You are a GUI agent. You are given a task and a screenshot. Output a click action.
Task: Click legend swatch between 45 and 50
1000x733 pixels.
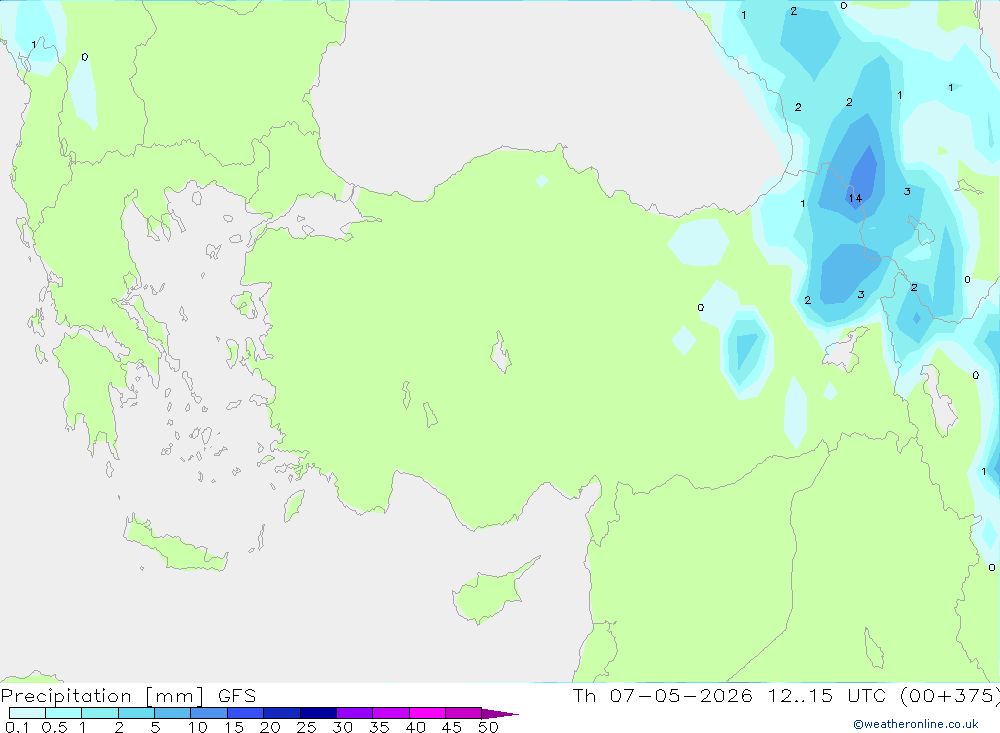point(463,713)
